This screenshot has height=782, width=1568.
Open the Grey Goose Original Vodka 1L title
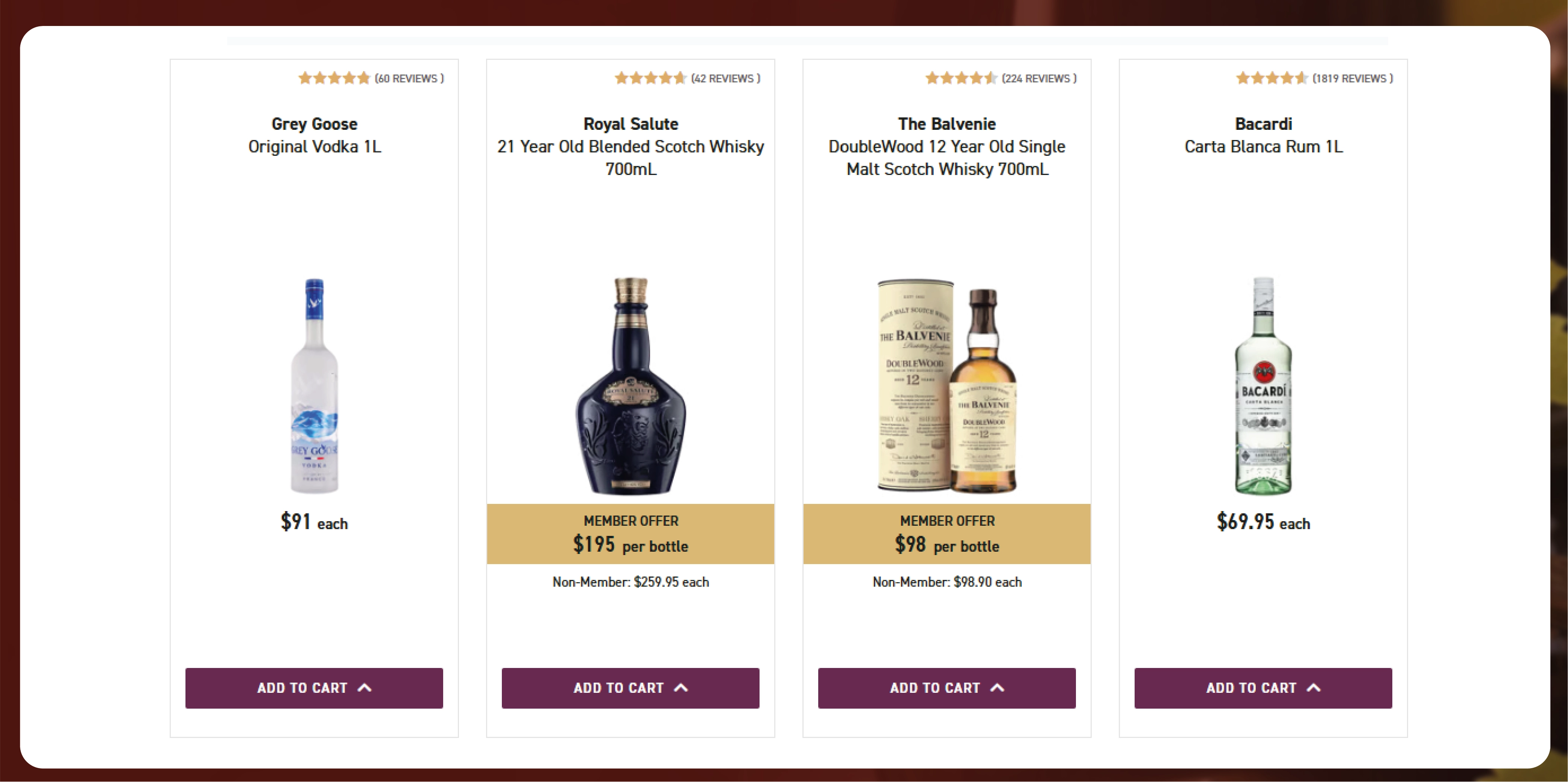click(314, 135)
